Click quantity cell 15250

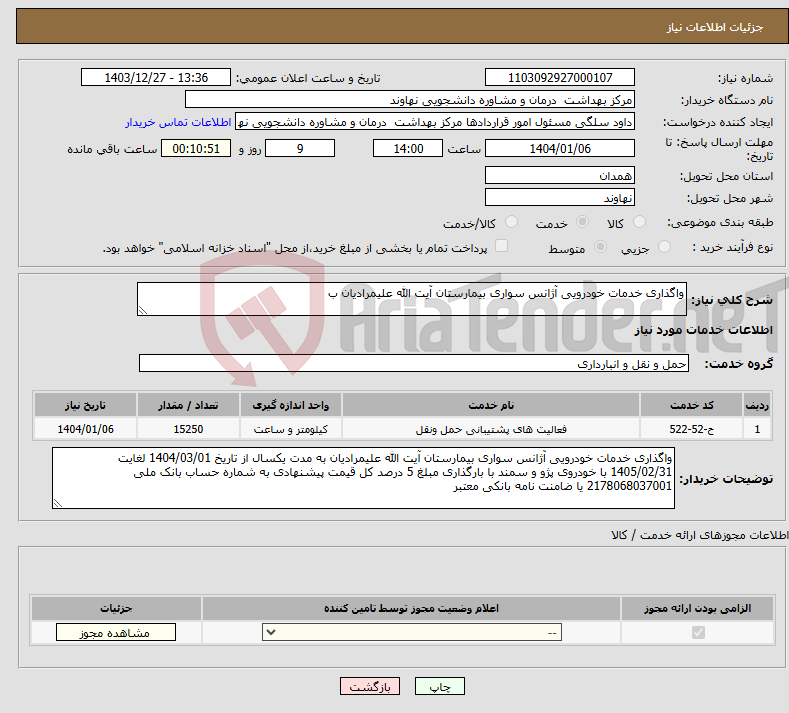click(x=188, y=429)
